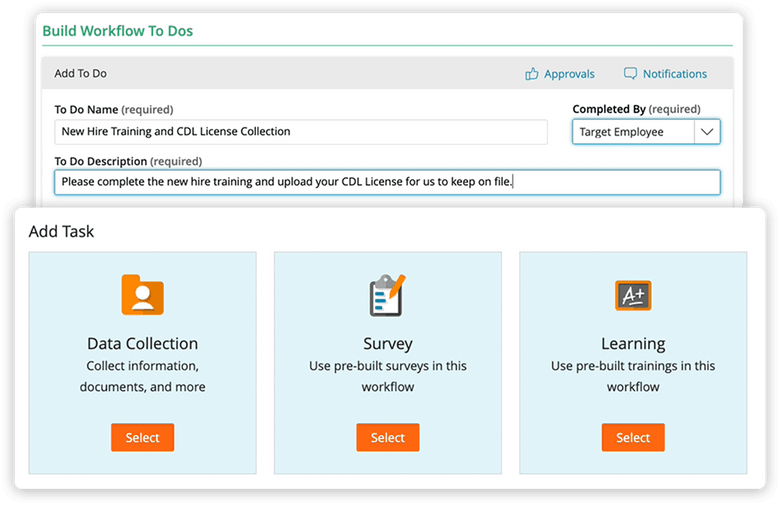Click 'Collect information, documents, and more' text
780x505 pixels.
click(143, 376)
